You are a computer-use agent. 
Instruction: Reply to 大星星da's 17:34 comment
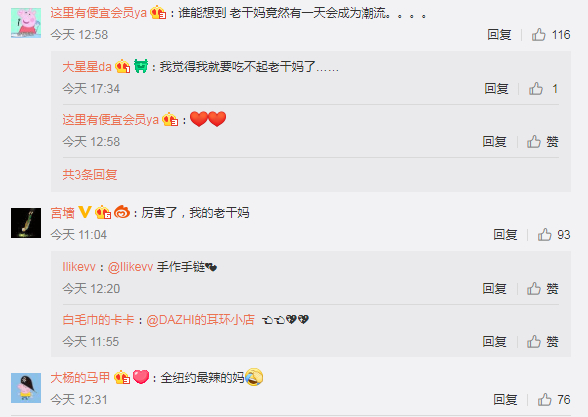click(496, 88)
